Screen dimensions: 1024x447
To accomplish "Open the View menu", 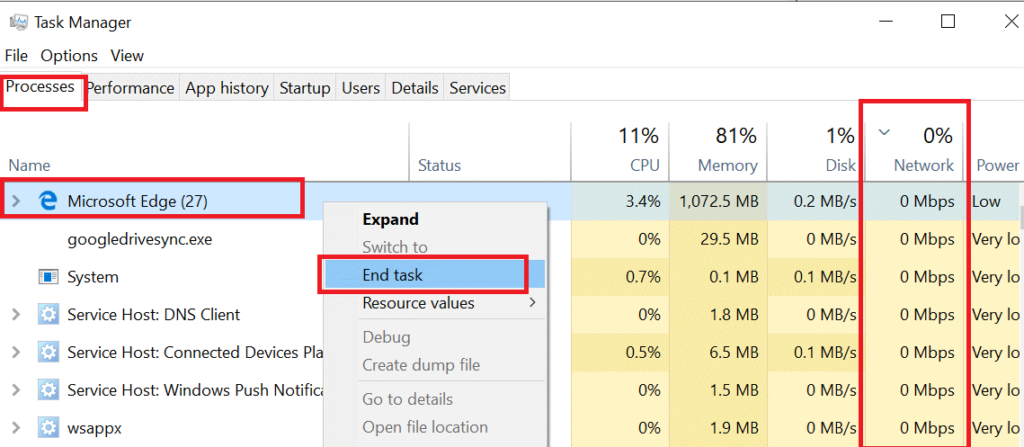I will click(127, 56).
